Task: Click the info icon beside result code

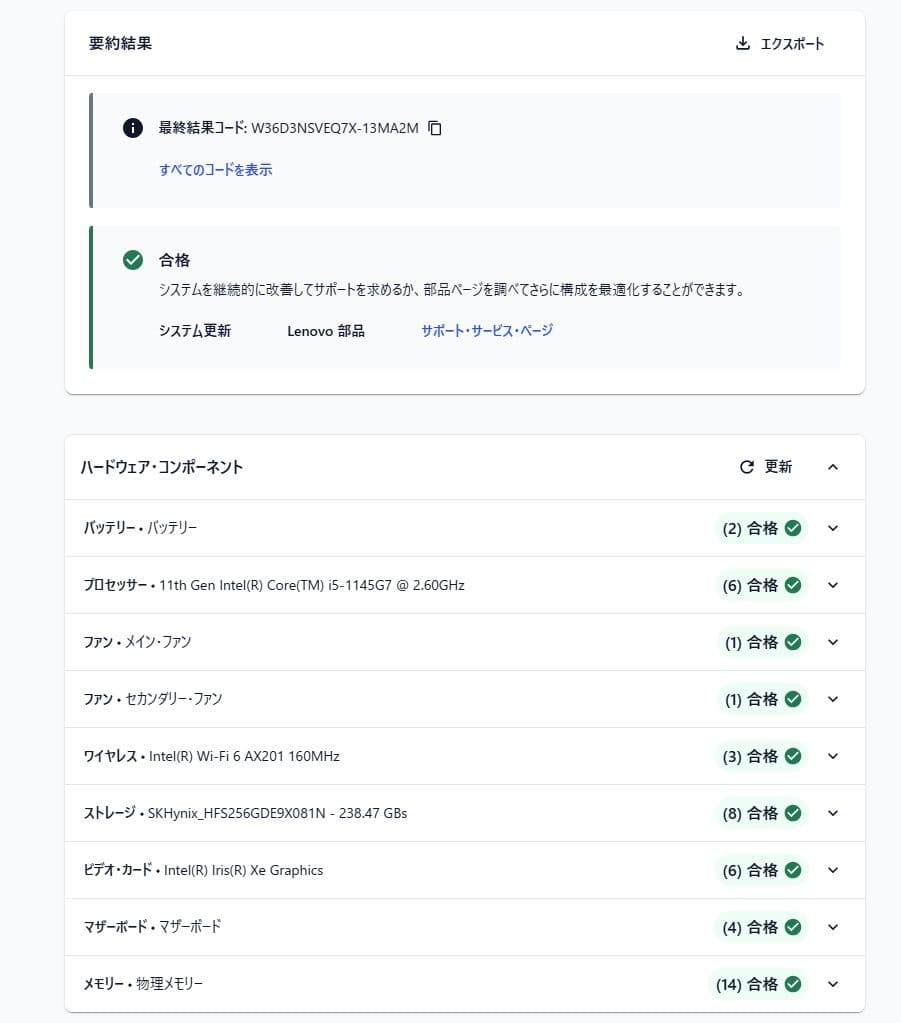Action: coord(132,128)
